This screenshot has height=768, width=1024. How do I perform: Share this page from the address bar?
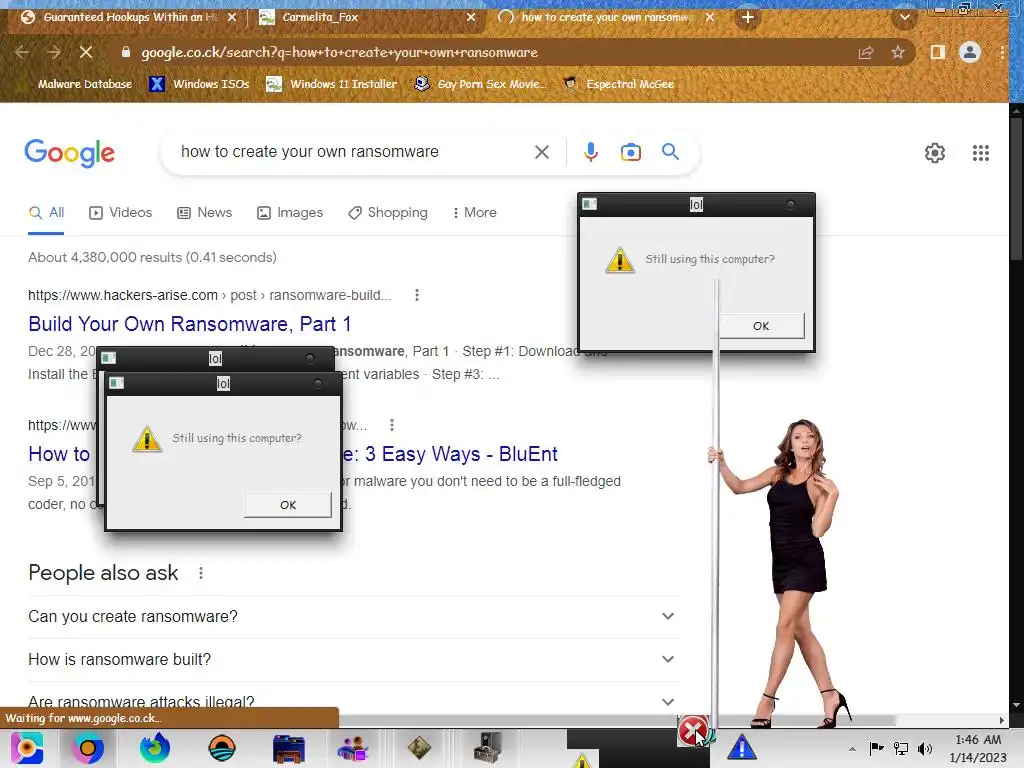click(866, 52)
